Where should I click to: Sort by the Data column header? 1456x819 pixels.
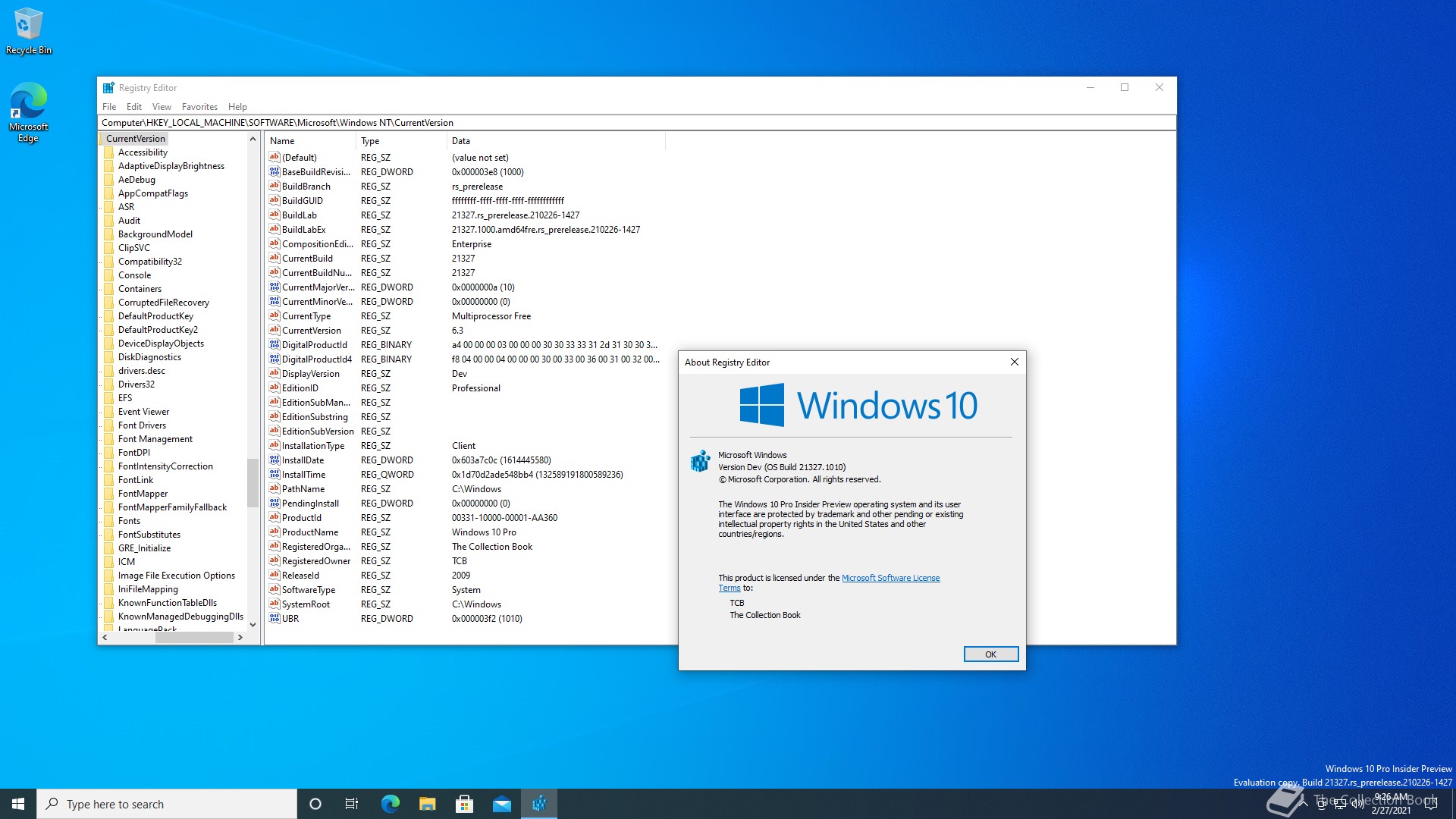tap(556, 141)
